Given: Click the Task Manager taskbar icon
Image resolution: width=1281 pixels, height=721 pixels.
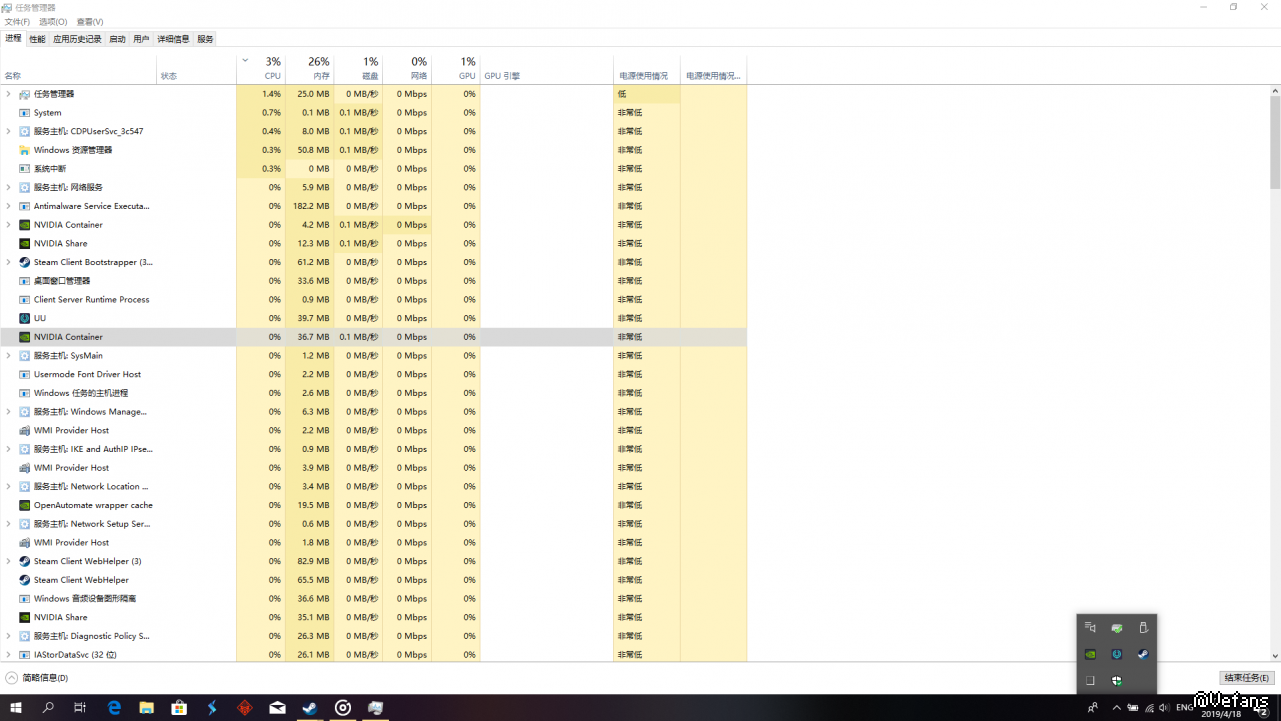Looking at the screenshot, I should pos(375,708).
